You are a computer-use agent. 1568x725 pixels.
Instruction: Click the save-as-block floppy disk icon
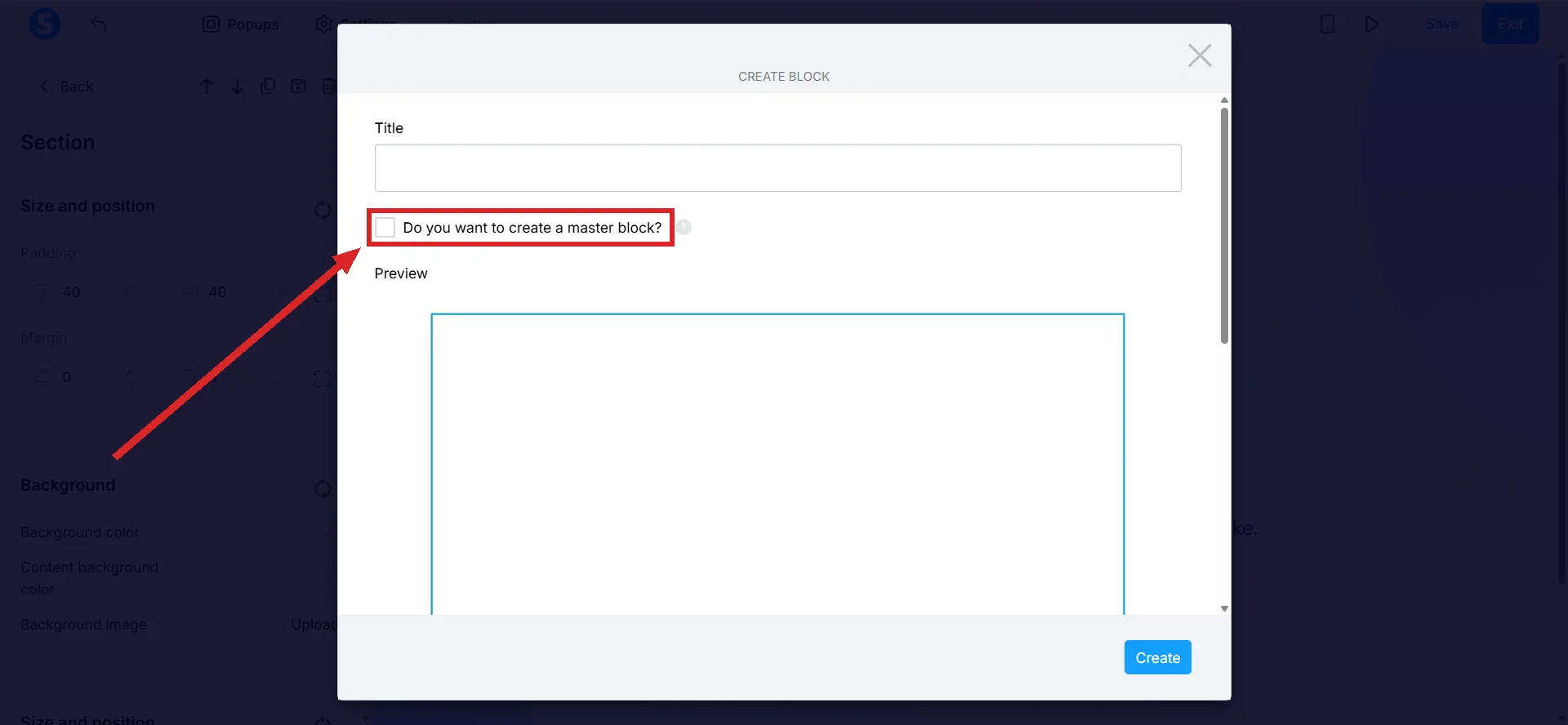pyautogui.click(x=299, y=87)
